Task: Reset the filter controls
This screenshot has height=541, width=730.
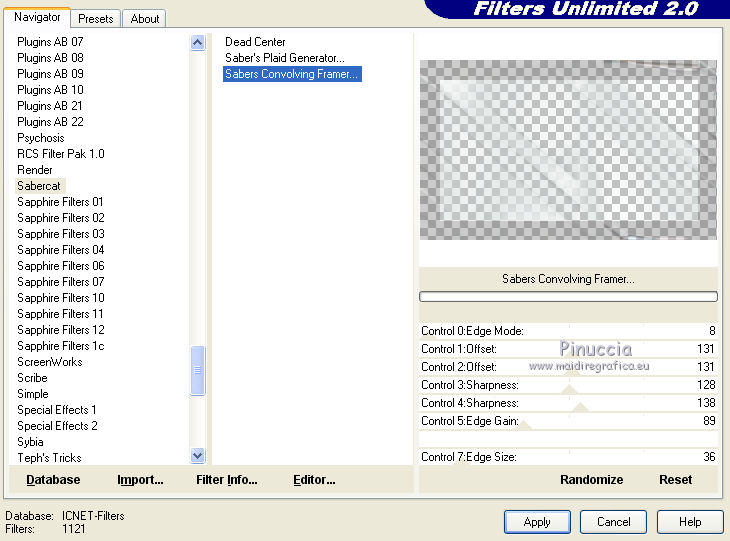Action: pos(676,480)
